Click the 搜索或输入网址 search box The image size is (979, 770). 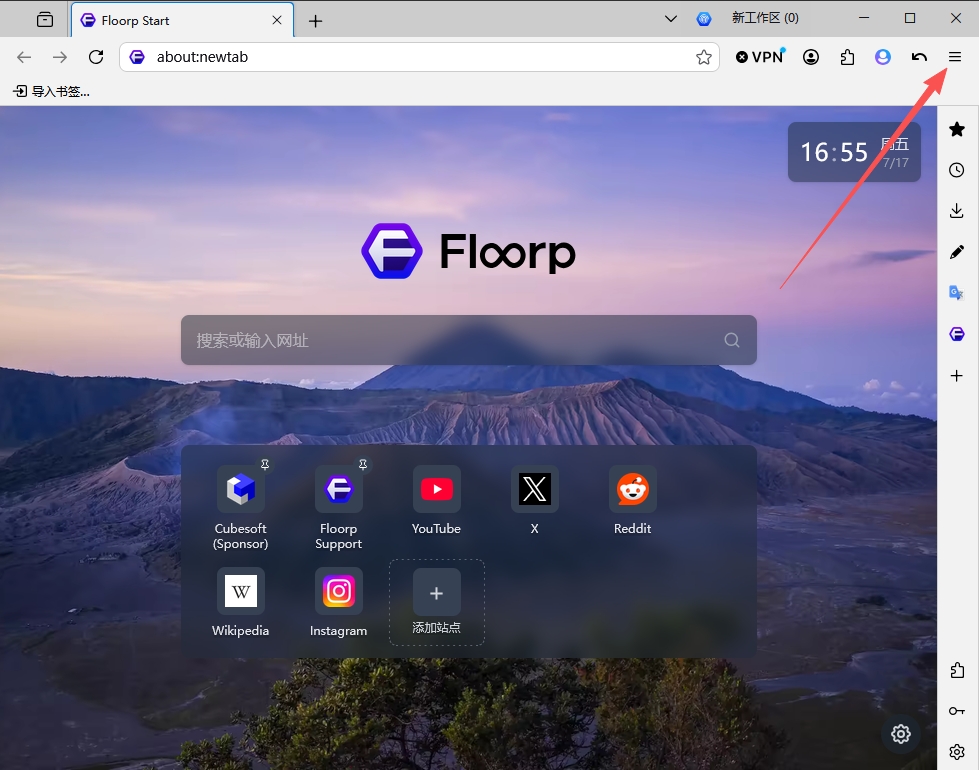tap(469, 340)
